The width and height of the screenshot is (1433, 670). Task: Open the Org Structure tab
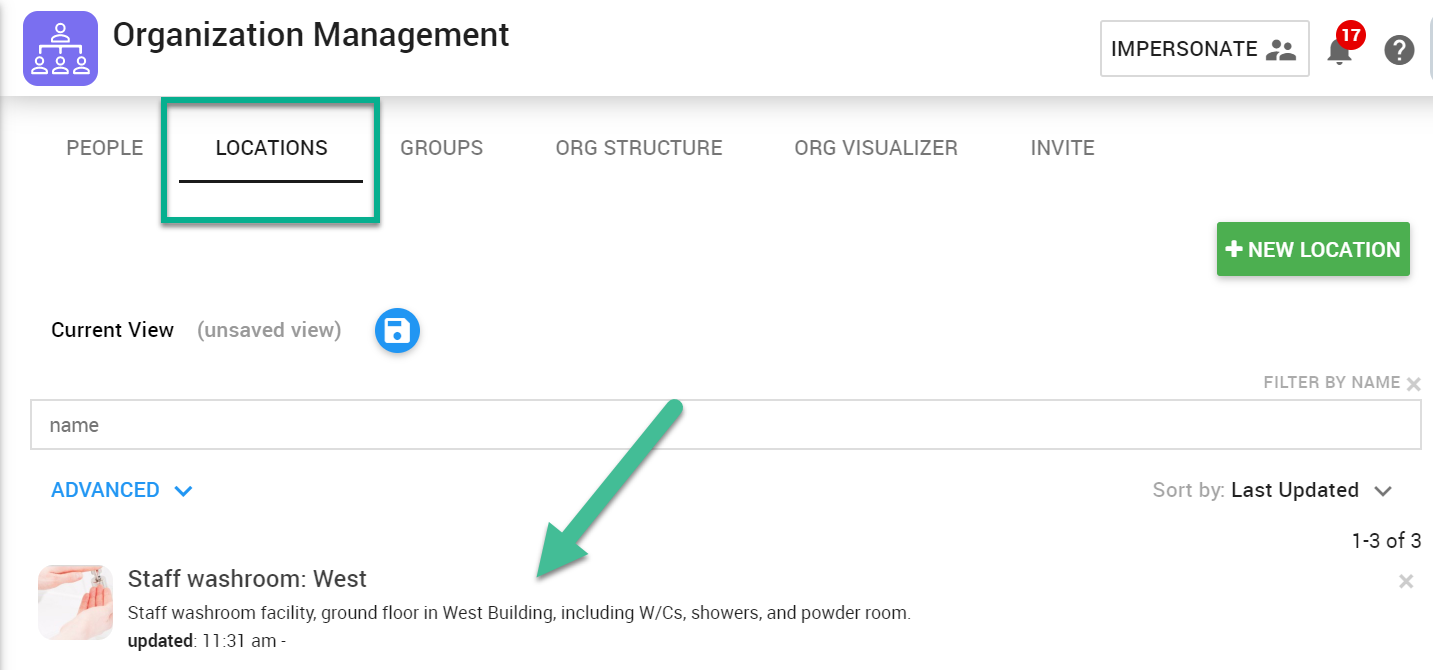[x=639, y=148]
